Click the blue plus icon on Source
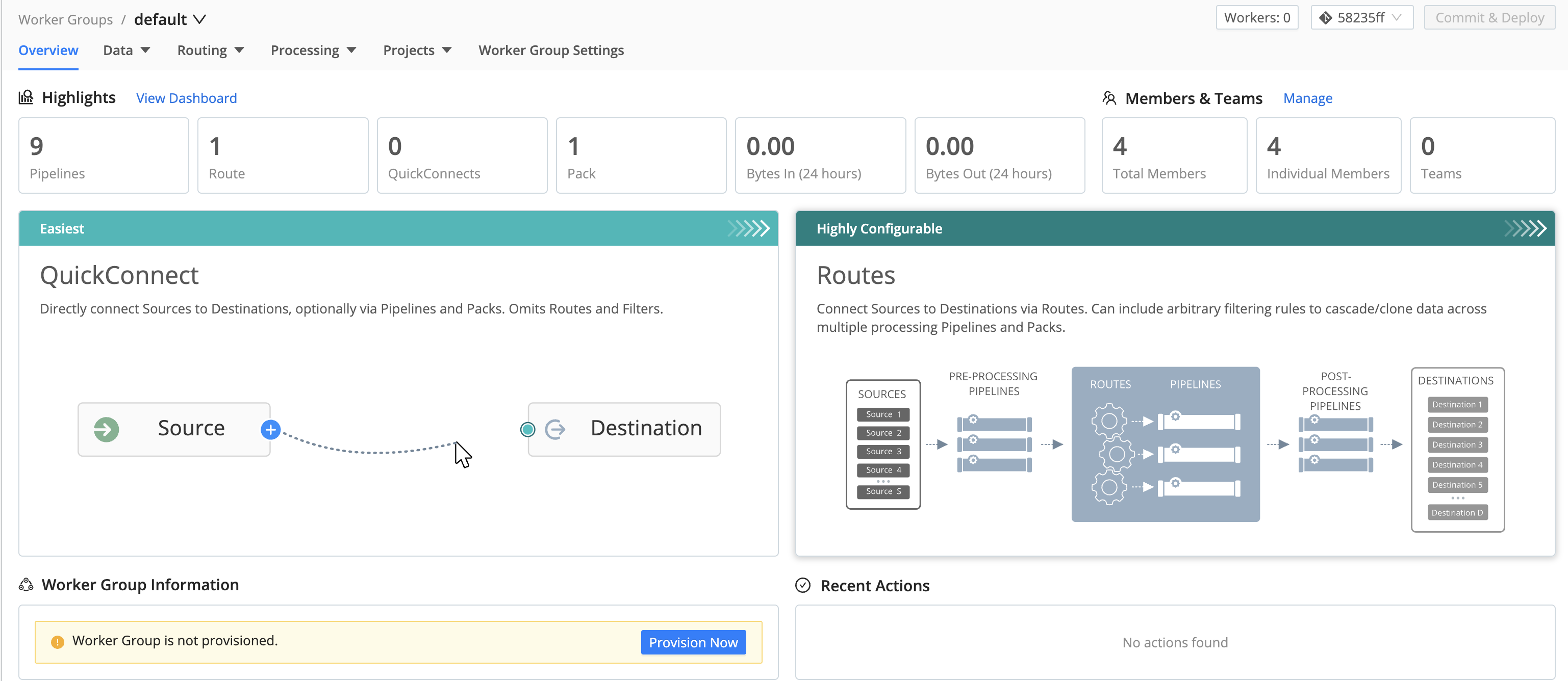The image size is (1568, 681). 270,430
